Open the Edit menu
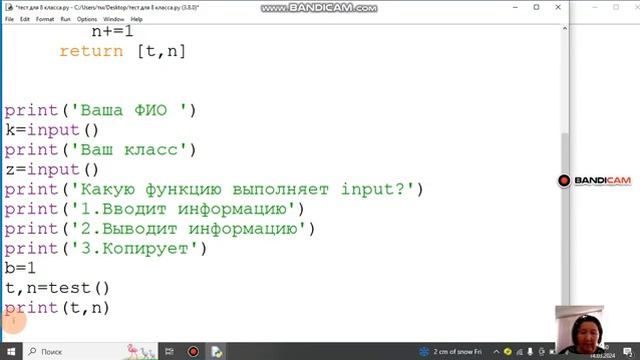Image resolution: width=640 pixels, height=360 pixels. (24, 19)
